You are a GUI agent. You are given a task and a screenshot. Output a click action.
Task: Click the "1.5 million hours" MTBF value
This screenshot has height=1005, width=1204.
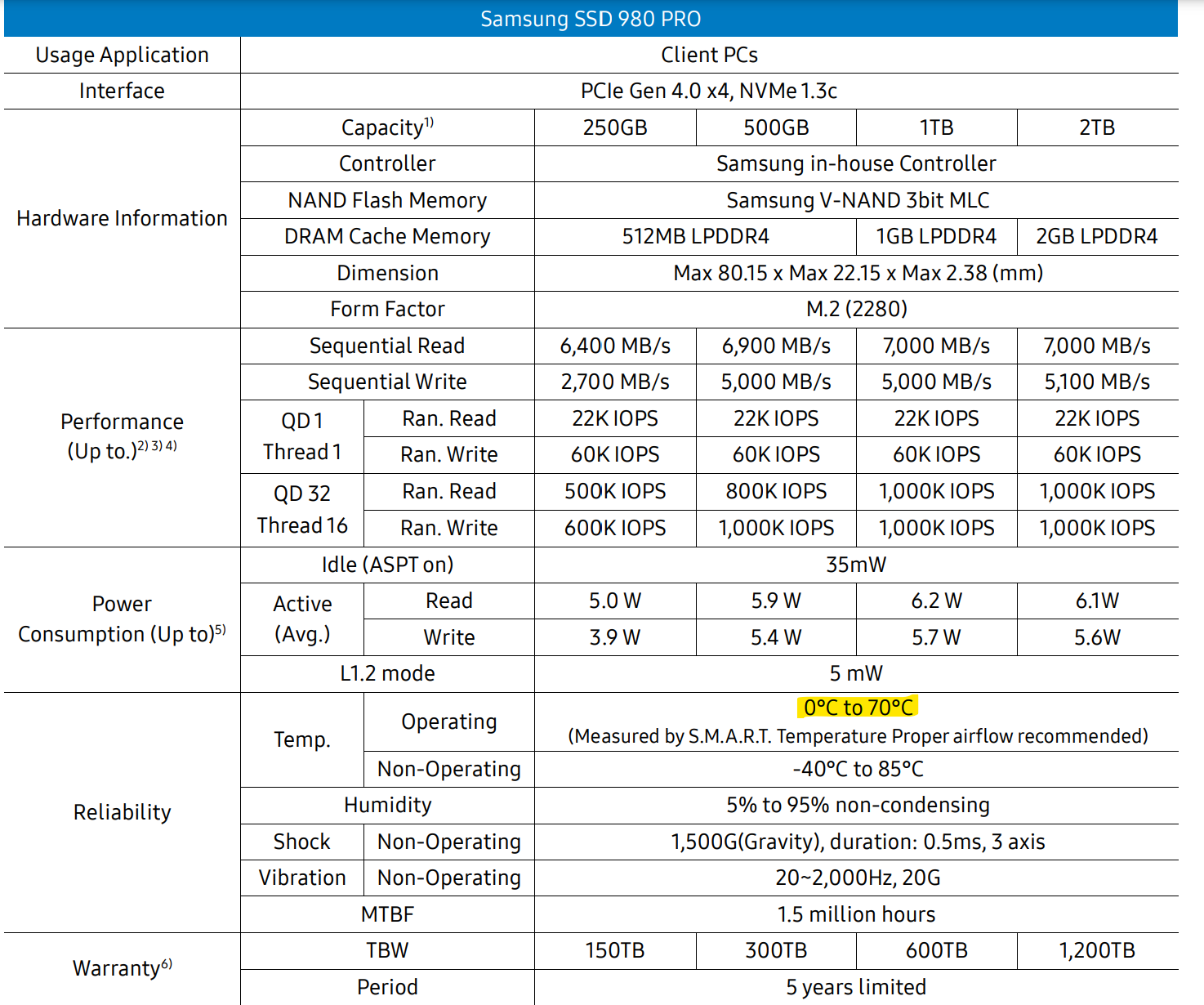pyautogui.click(x=856, y=914)
